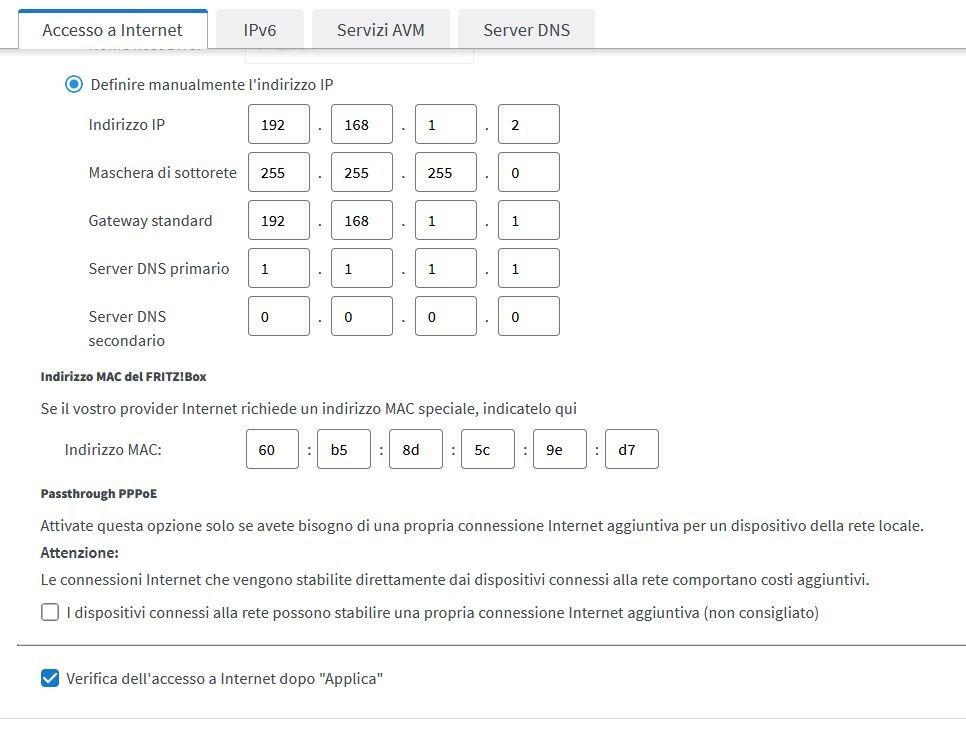Click the first Server DNS primario field

coord(279,269)
